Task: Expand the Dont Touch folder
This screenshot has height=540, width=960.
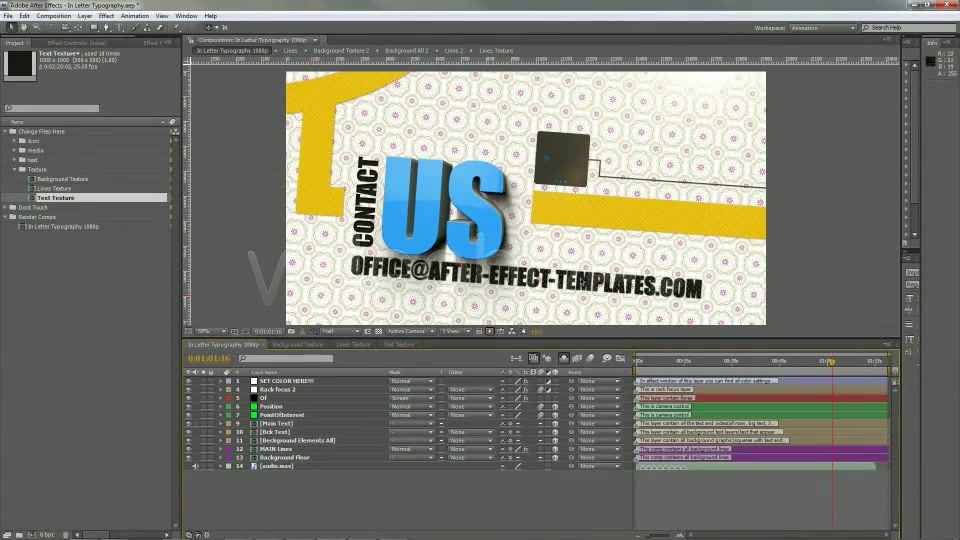Action: click(x=6, y=208)
